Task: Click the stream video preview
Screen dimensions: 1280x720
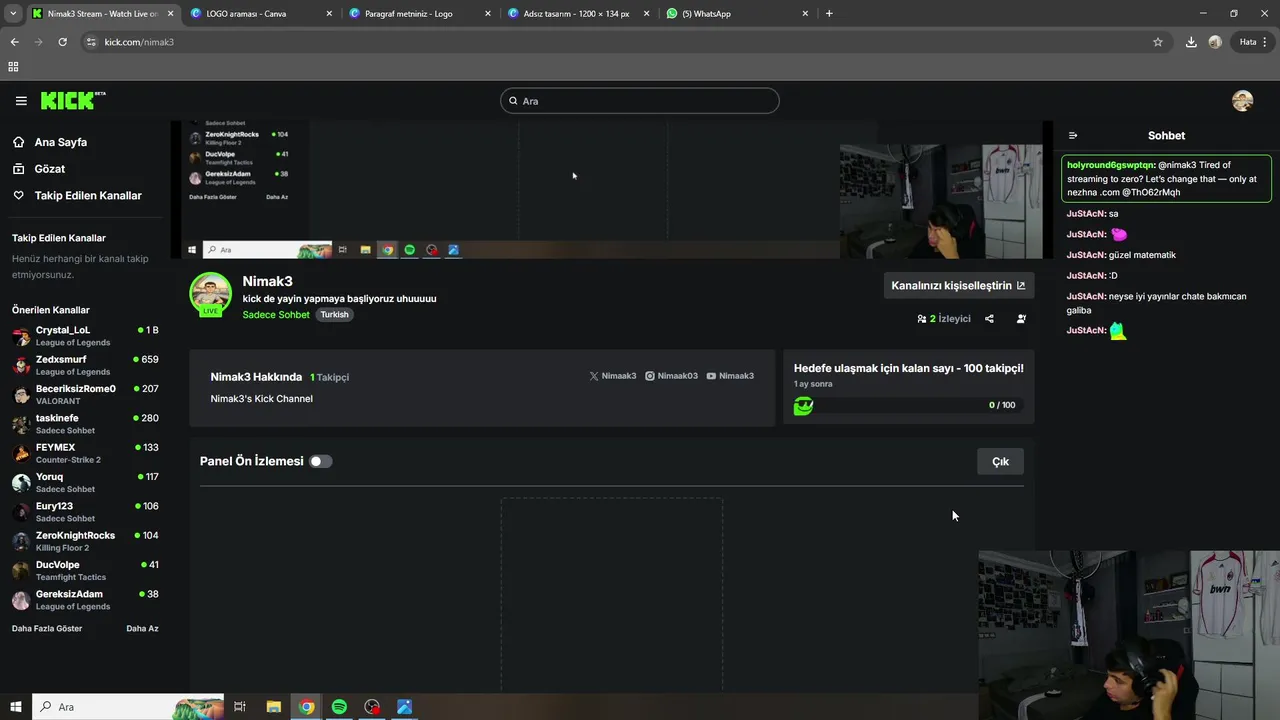Action: pyautogui.click(x=612, y=190)
